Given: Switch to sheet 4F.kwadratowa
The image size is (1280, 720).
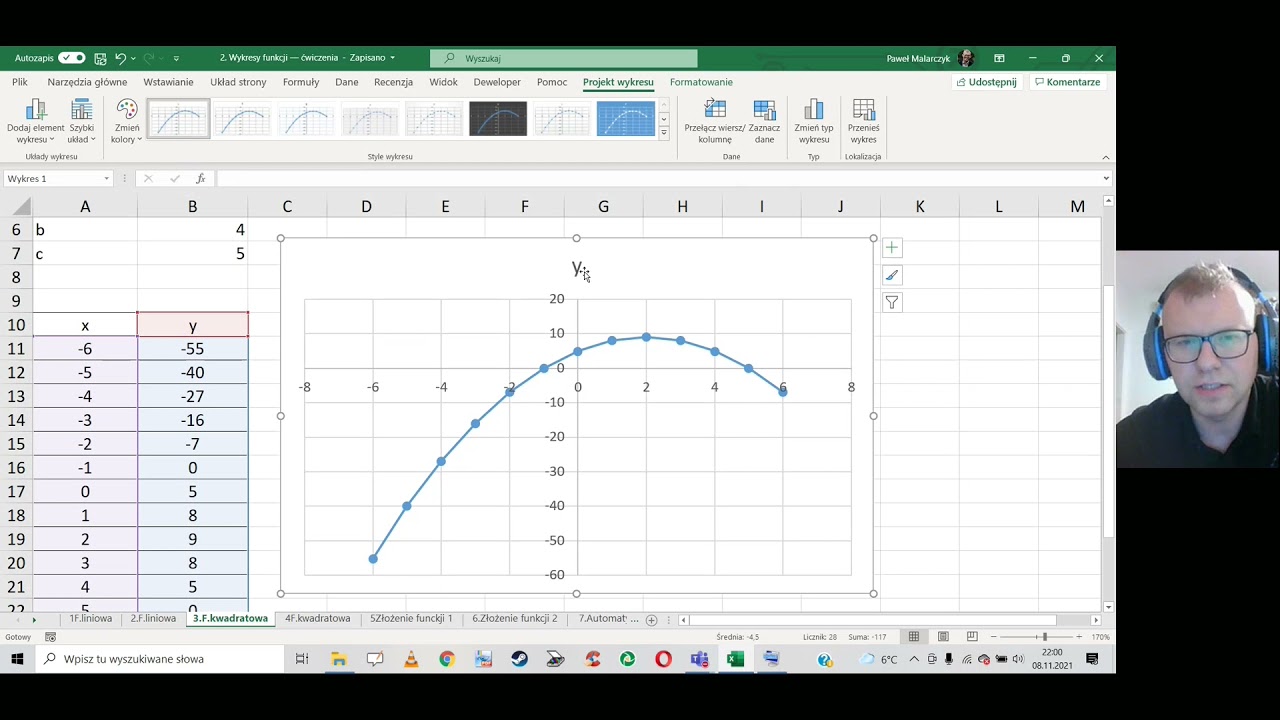Looking at the screenshot, I should (318, 619).
